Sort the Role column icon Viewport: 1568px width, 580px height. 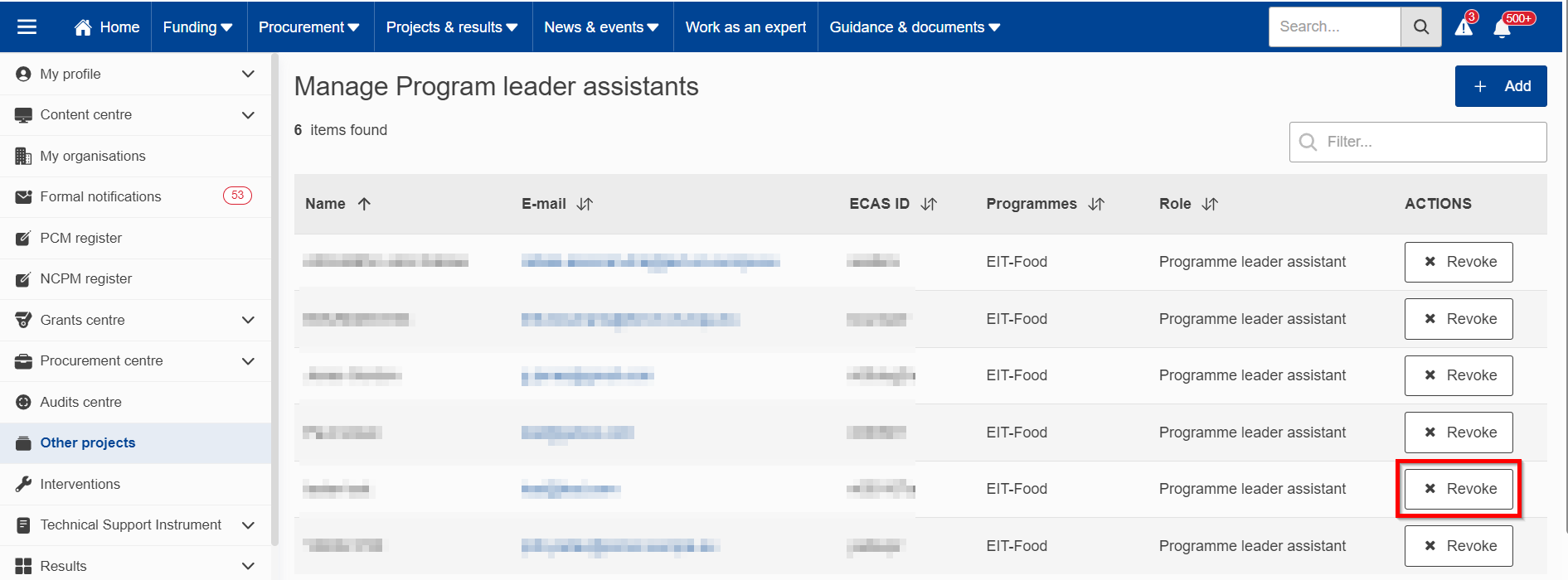point(1210,204)
